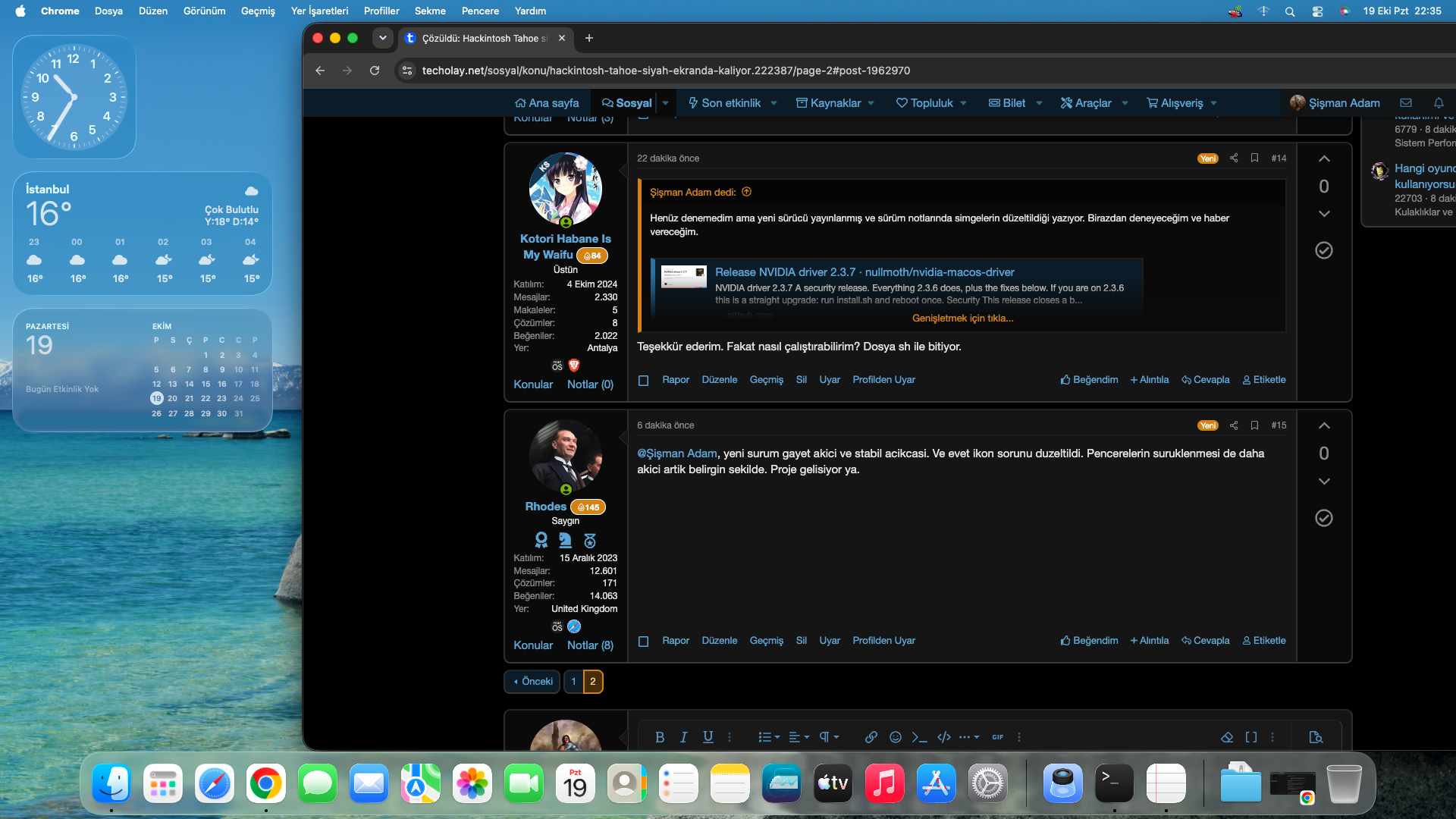Image resolution: width=1456 pixels, height=819 pixels.
Task: Expand the Sosyal menu dropdown arrow
Action: (666, 103)
